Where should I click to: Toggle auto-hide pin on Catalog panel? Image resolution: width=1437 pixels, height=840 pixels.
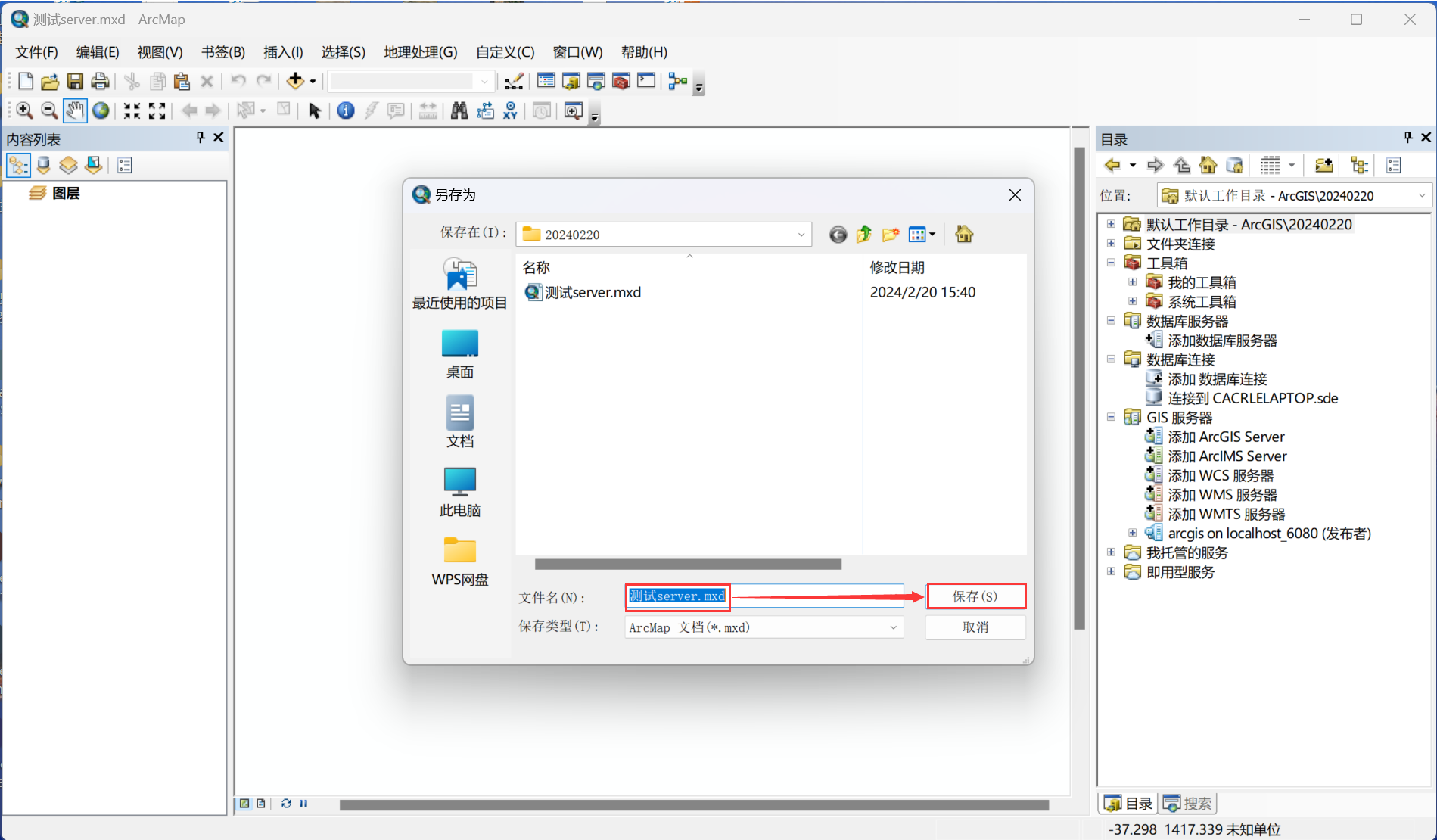click(1408, 137)
